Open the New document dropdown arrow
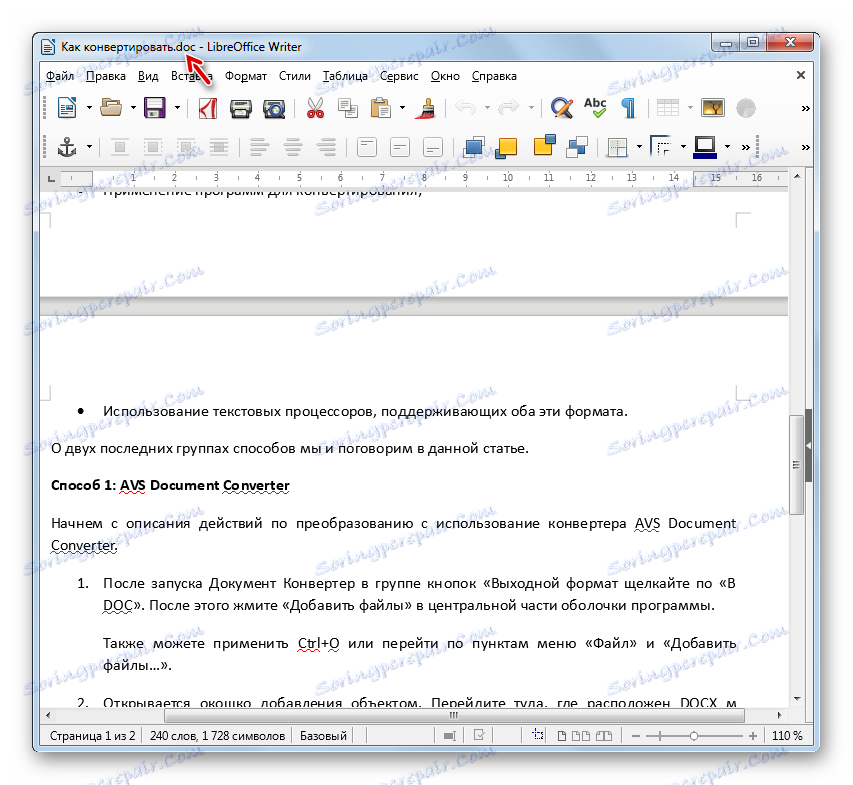 (89, 108)
